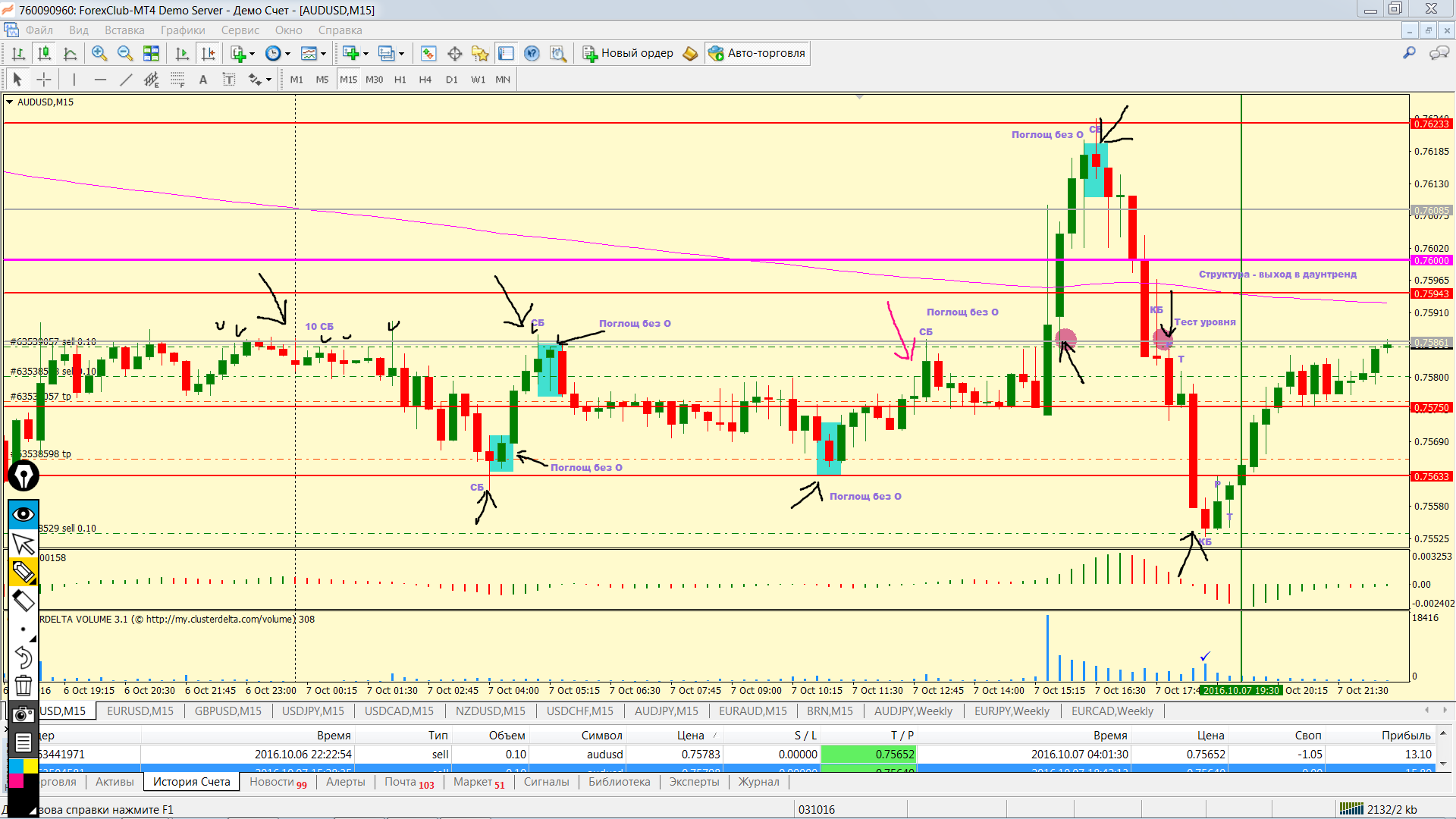Open the Журнал terminal tab
Screen dimensions: 1456x819
click(758, 782)
